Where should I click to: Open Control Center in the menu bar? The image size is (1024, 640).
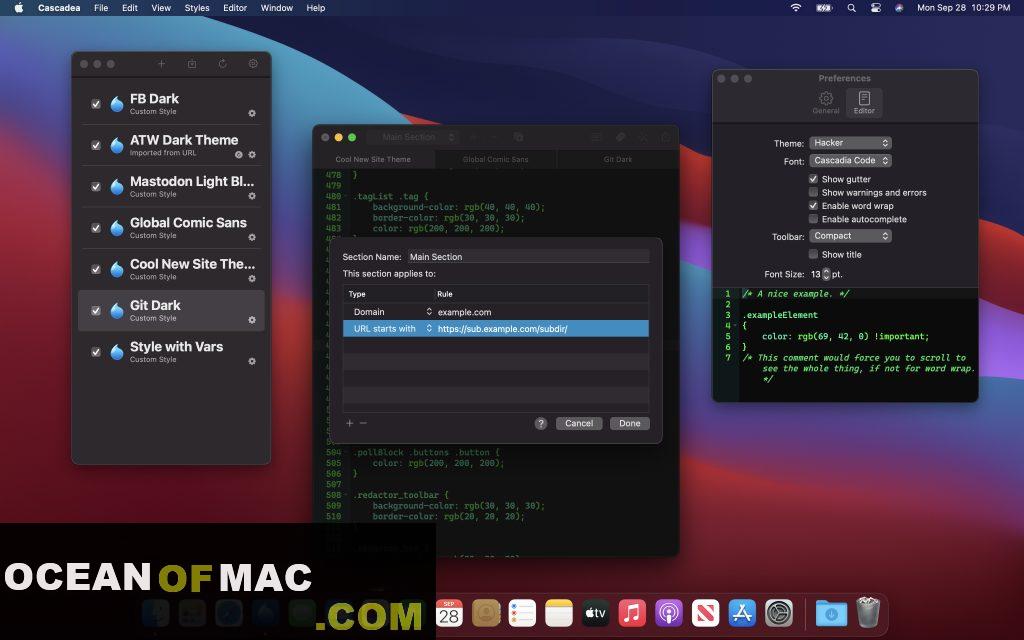coord(876,8)
